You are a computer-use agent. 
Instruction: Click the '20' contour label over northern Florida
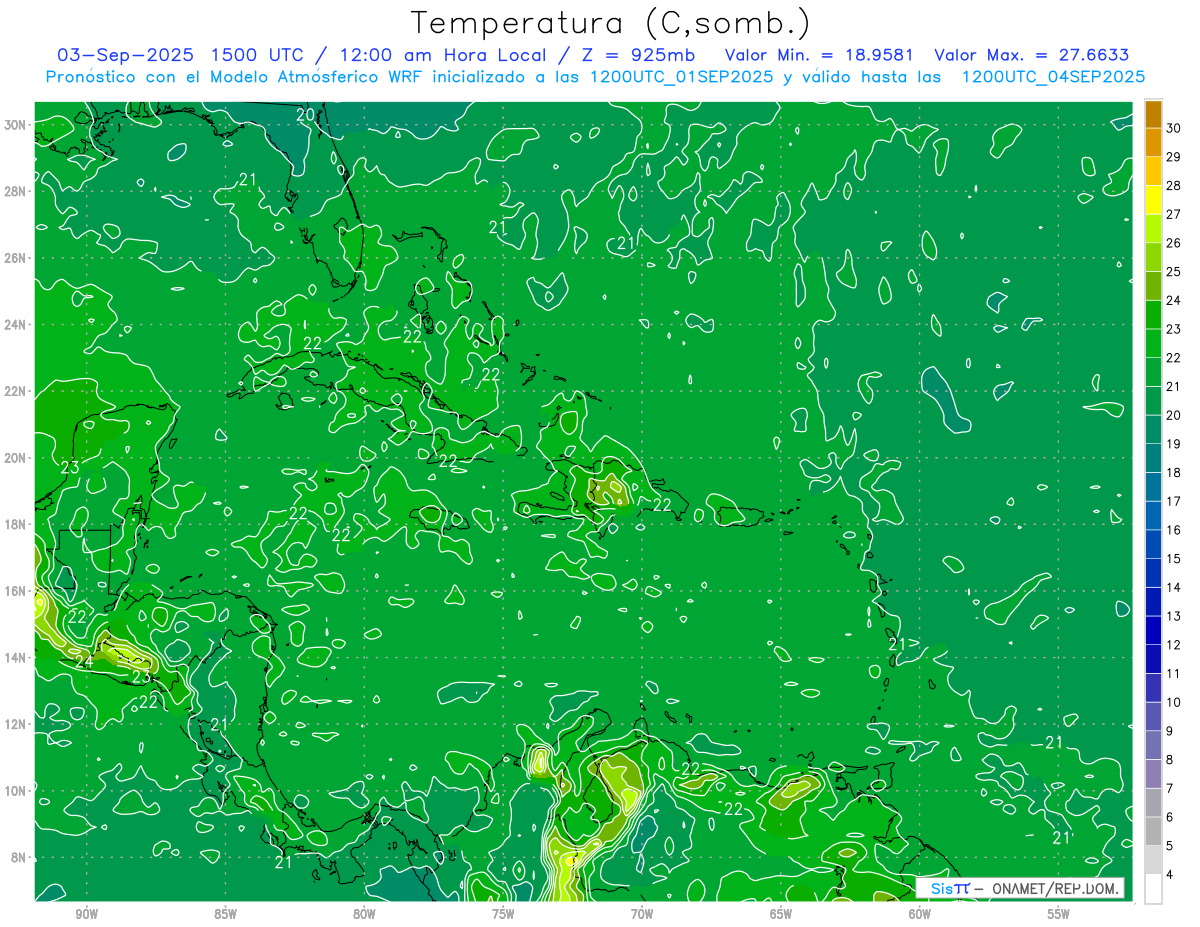tap(306, 115)
